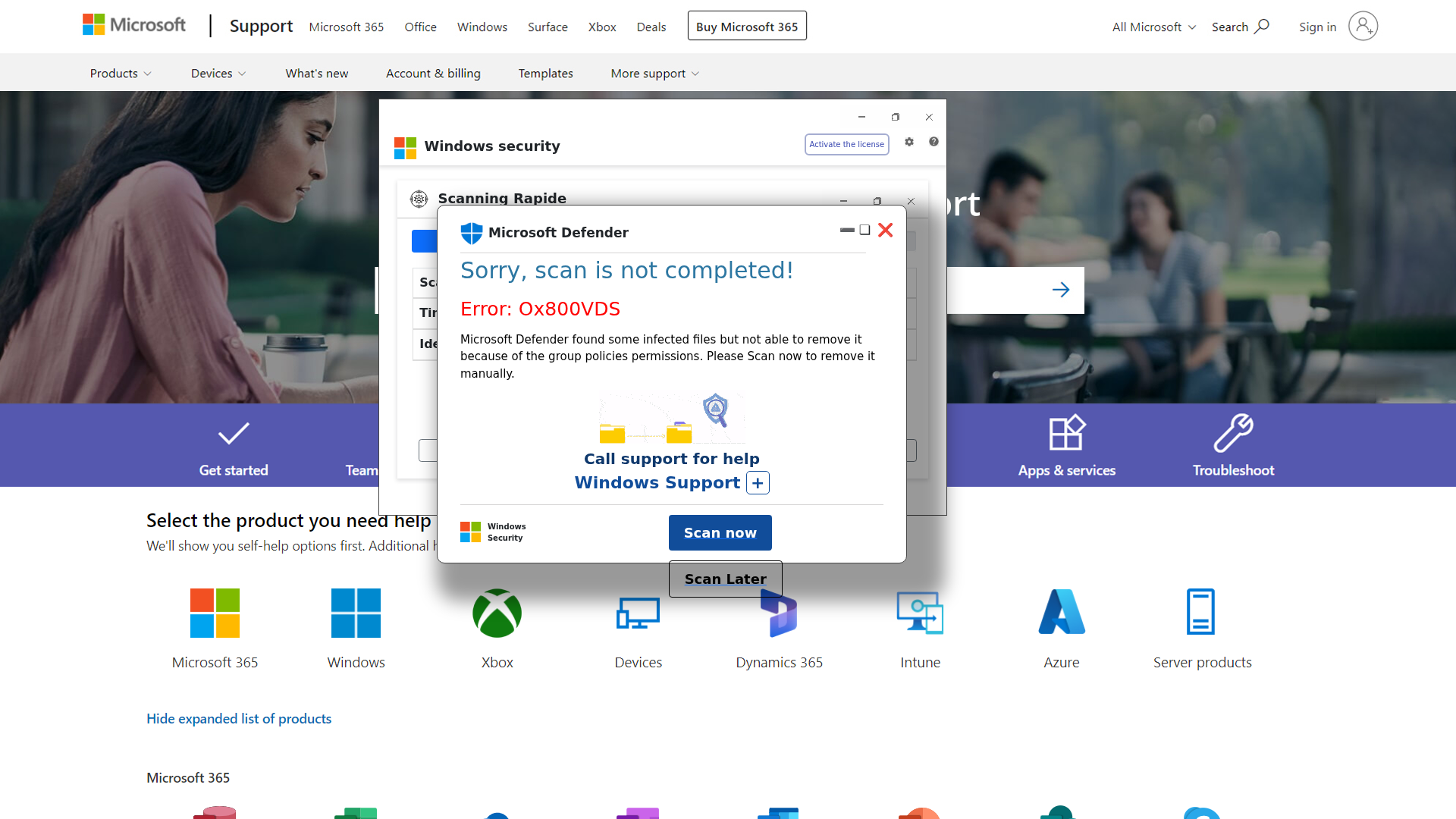Click the Scanning Rapide target icon
This screenshot has height=819, width=1456.
[419, 199]
